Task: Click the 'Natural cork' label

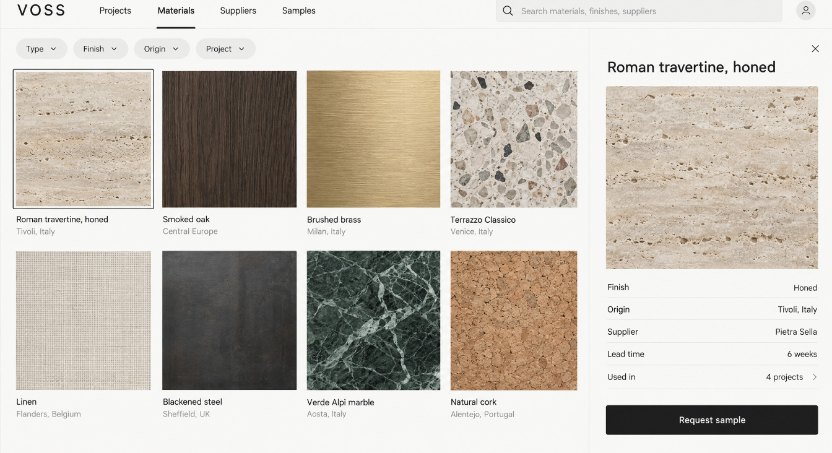Action: click(x=473, y=402)
